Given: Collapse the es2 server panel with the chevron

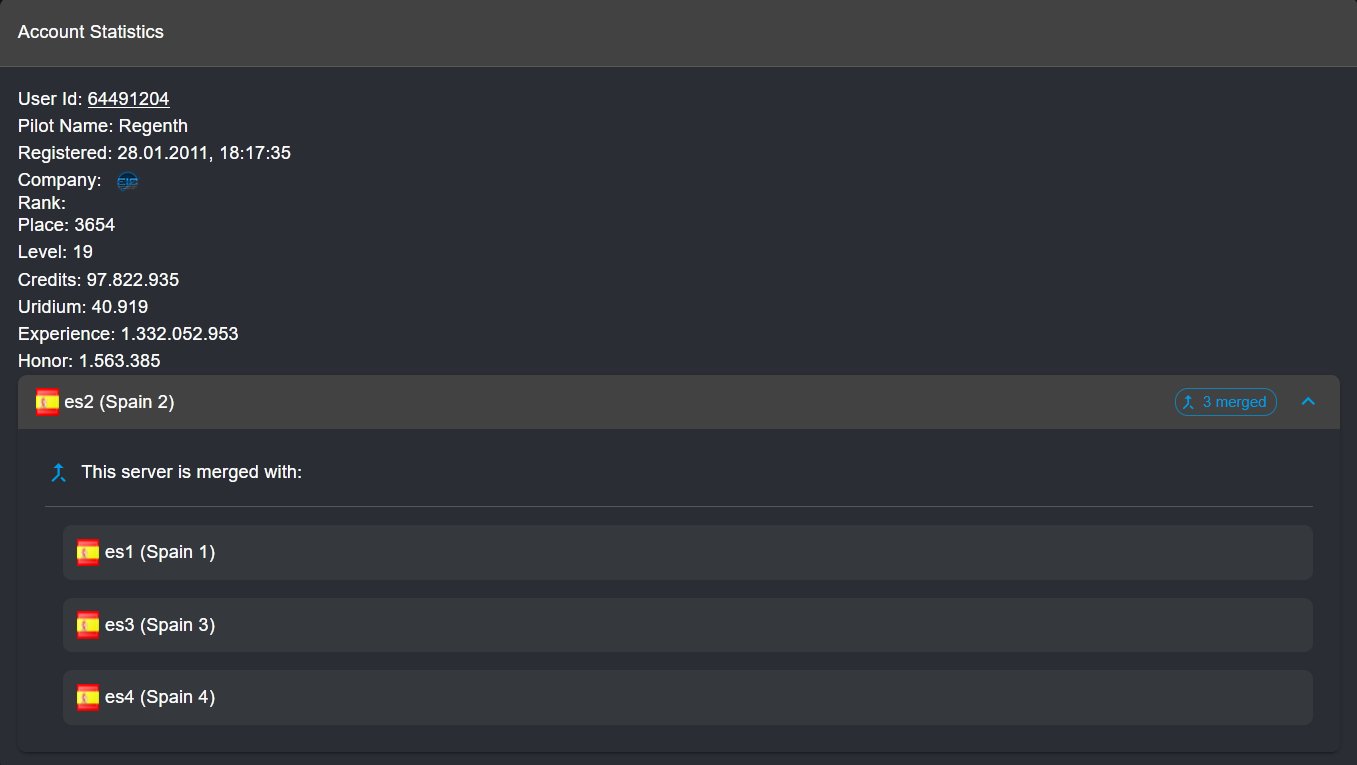Looking at the screenshot, I should coord(1308,402).
